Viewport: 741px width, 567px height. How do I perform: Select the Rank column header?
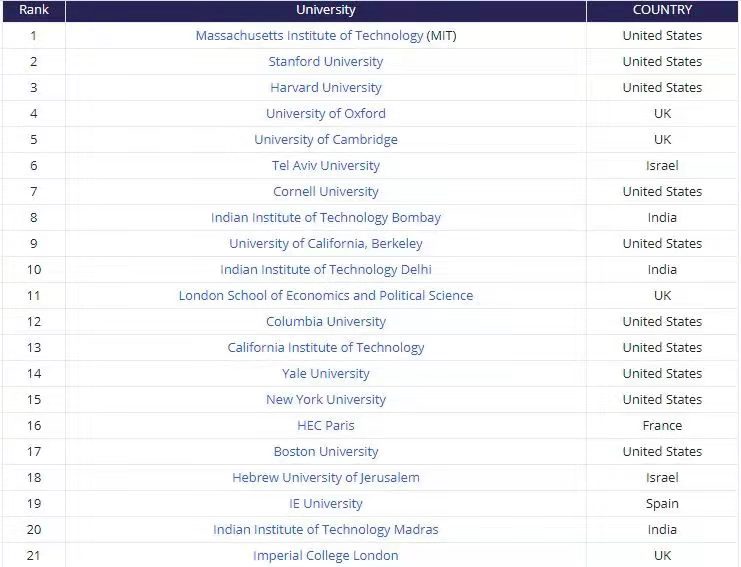34,10
